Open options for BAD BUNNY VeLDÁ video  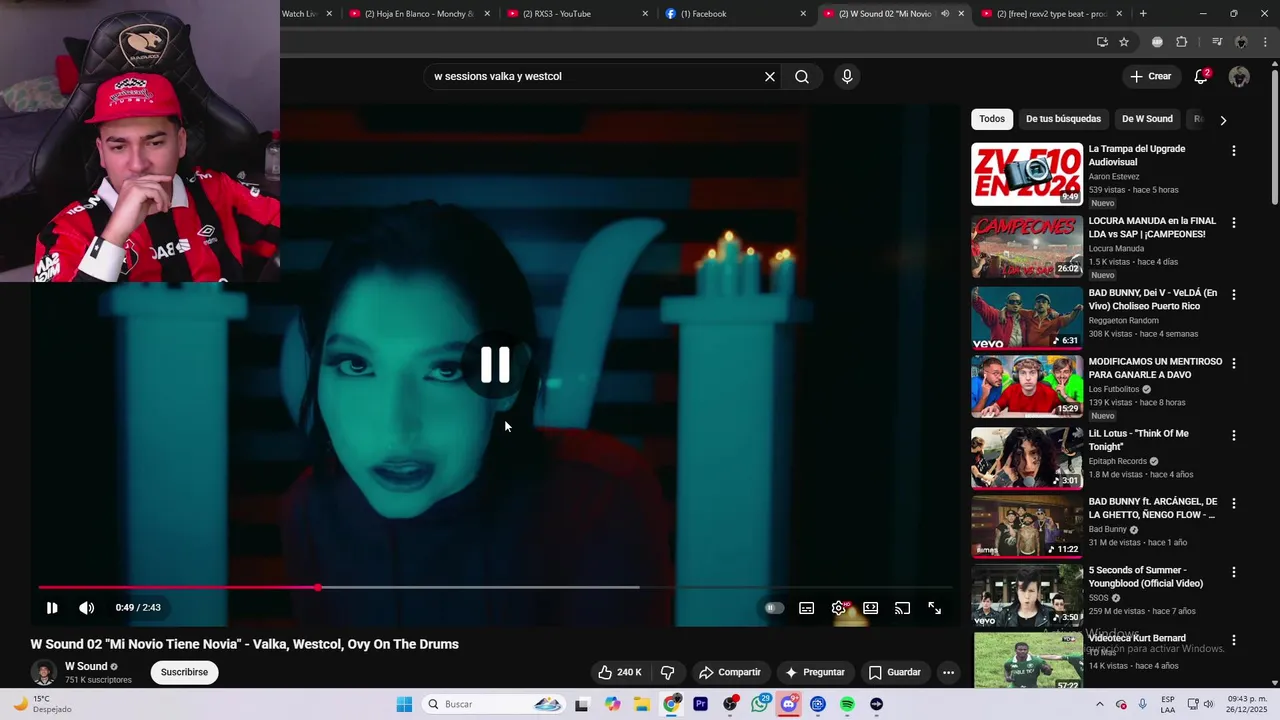[x=1234, y=294]
